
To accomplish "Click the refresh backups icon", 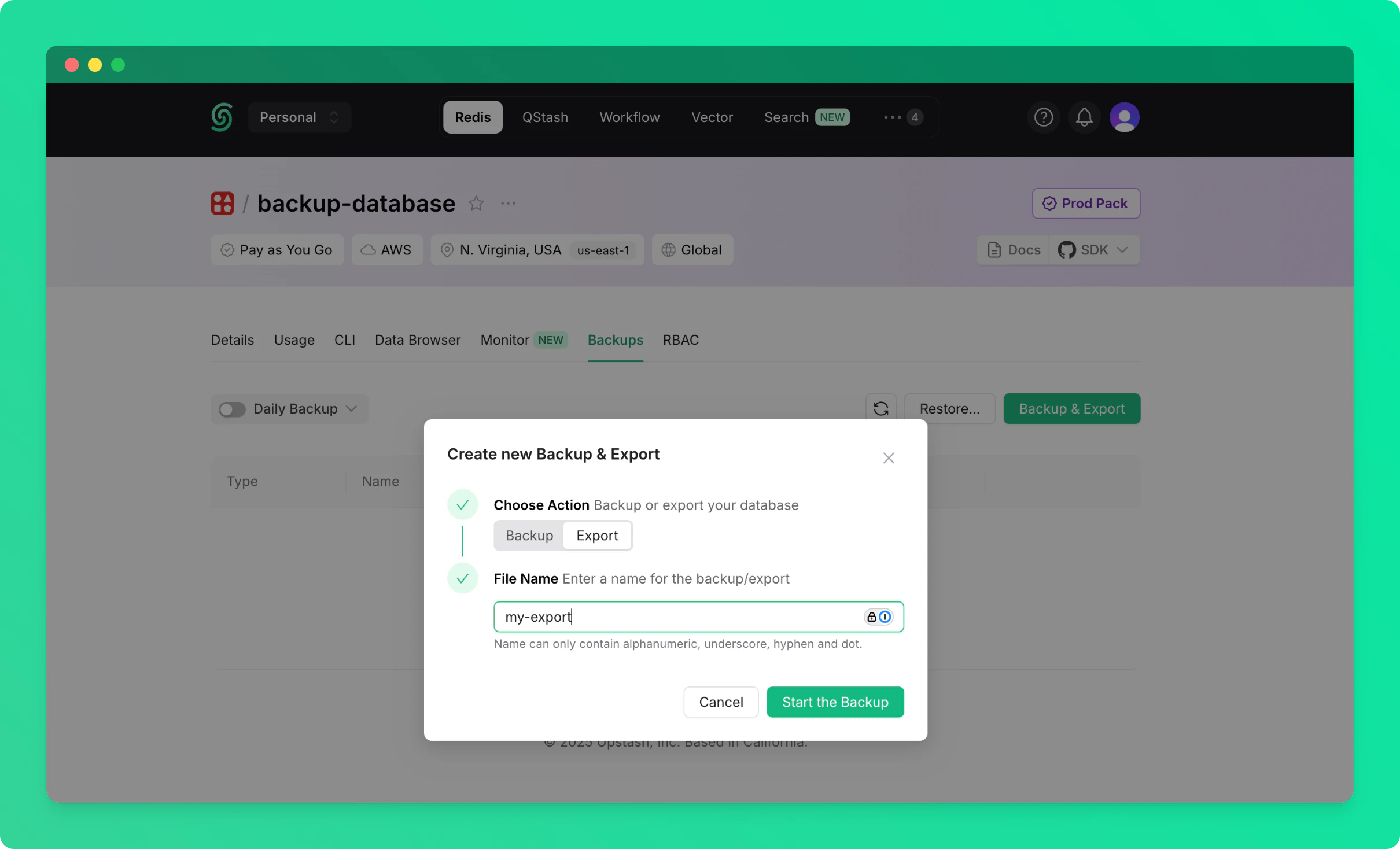I will 880,409.
